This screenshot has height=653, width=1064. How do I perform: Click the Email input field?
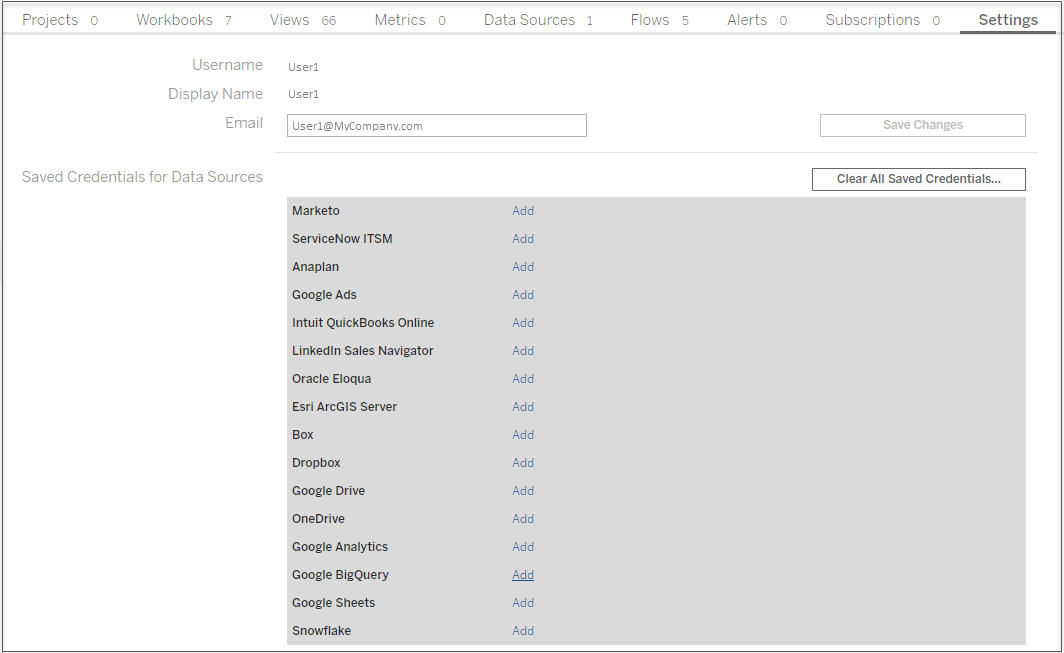coord(436,126)
